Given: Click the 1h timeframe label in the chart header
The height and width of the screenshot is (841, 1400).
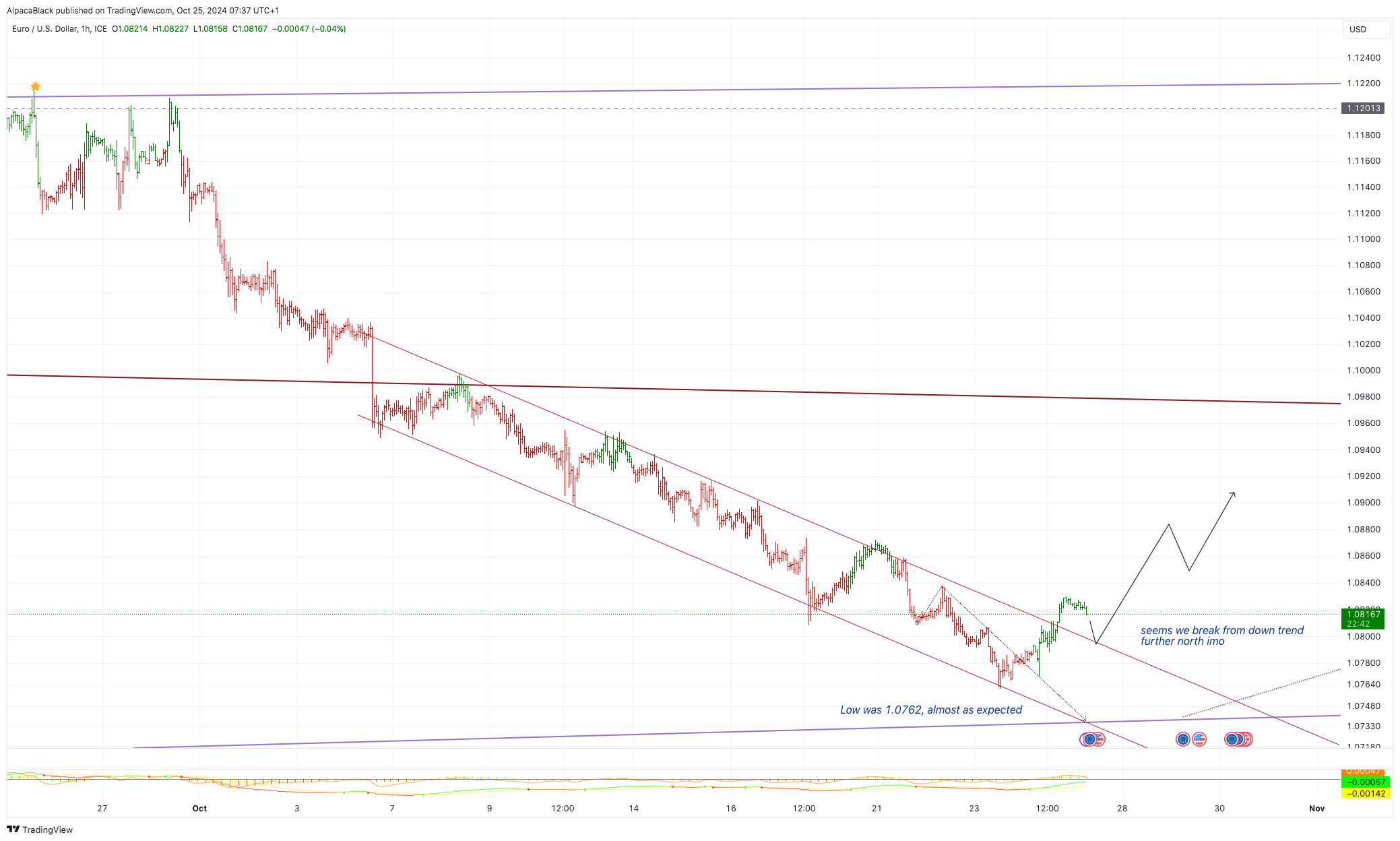Looking at the screenshot, I should [85, 29].
